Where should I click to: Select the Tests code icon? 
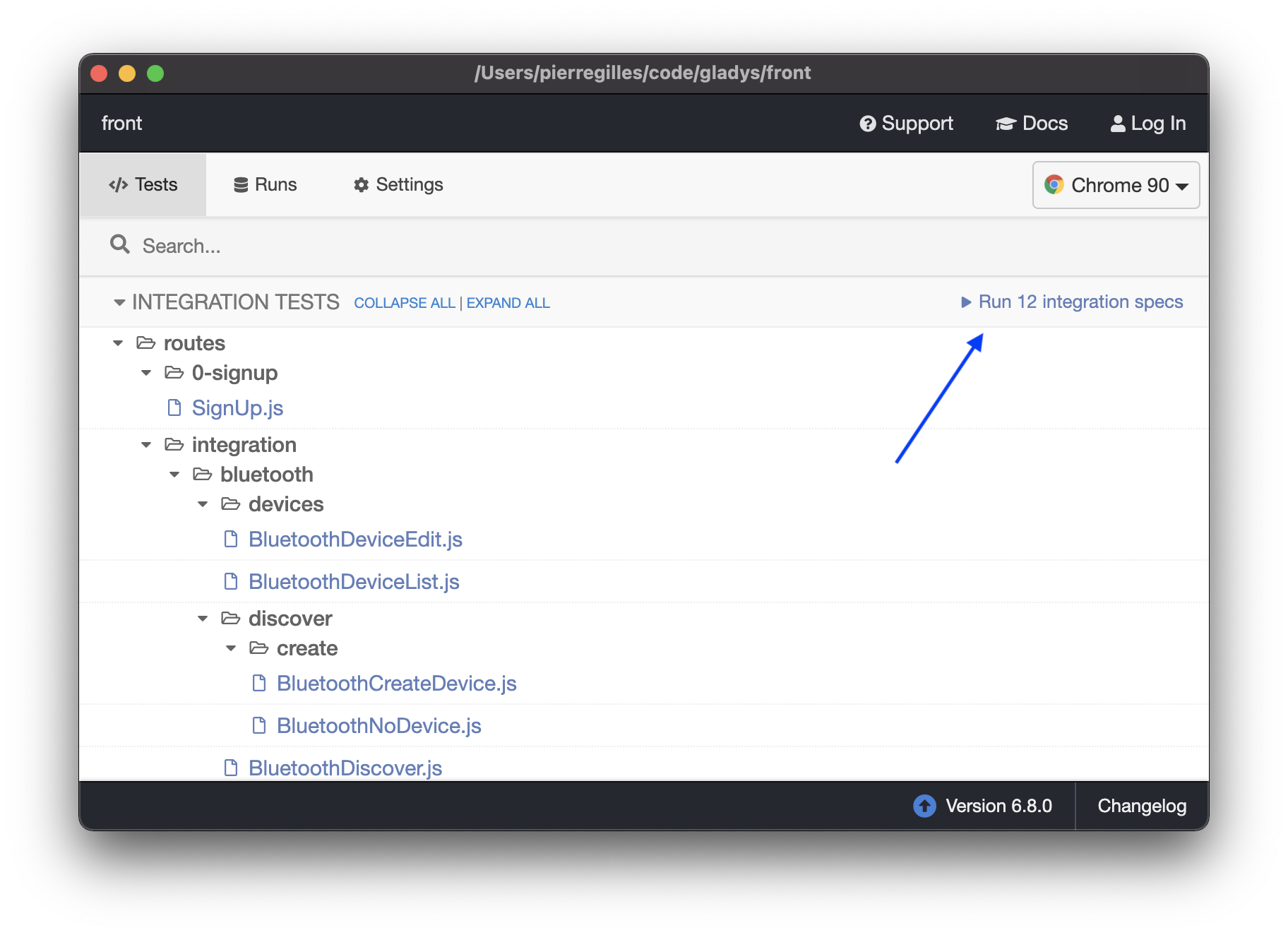pos(118,184)
